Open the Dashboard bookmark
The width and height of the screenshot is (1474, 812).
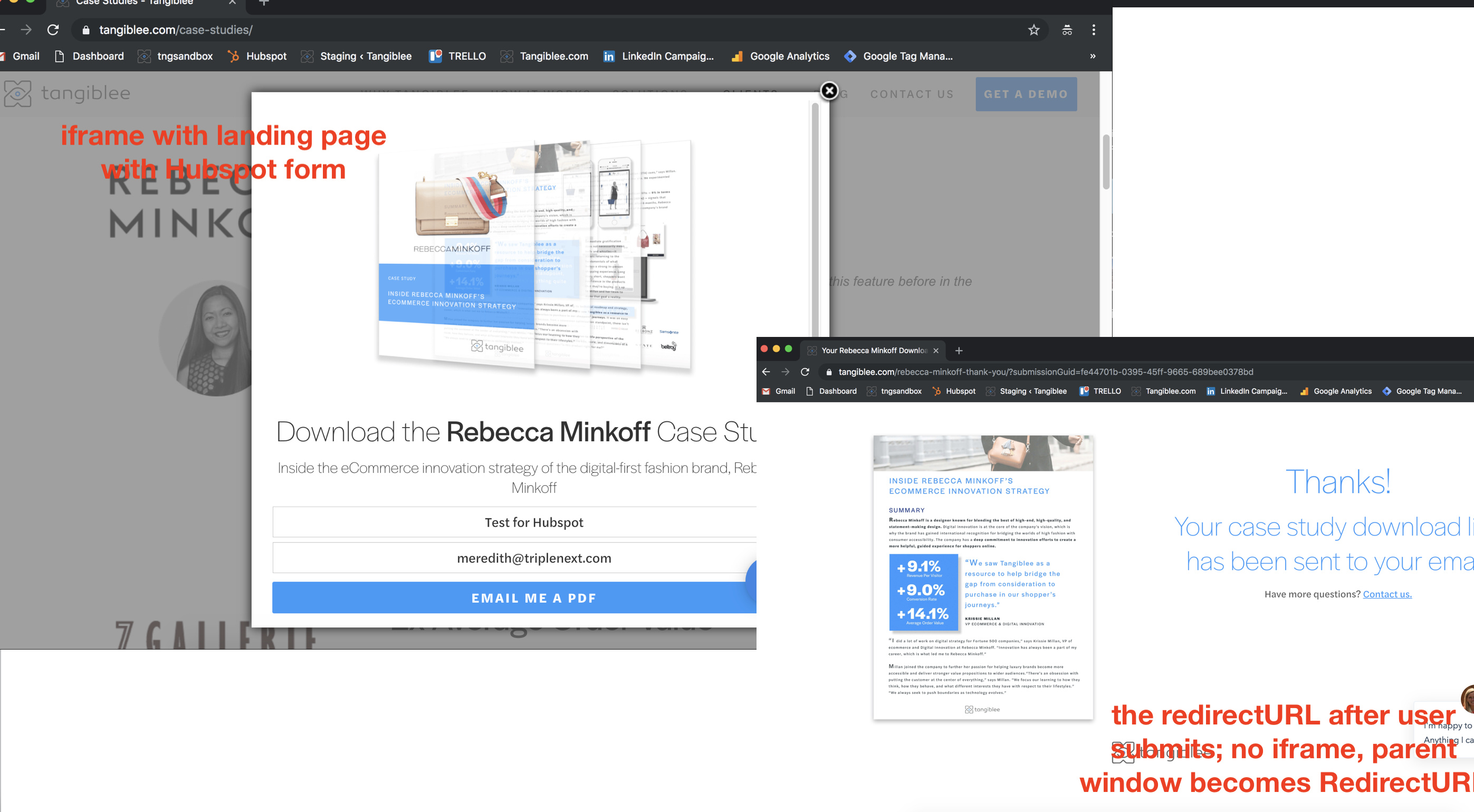(x=98, y=56)
